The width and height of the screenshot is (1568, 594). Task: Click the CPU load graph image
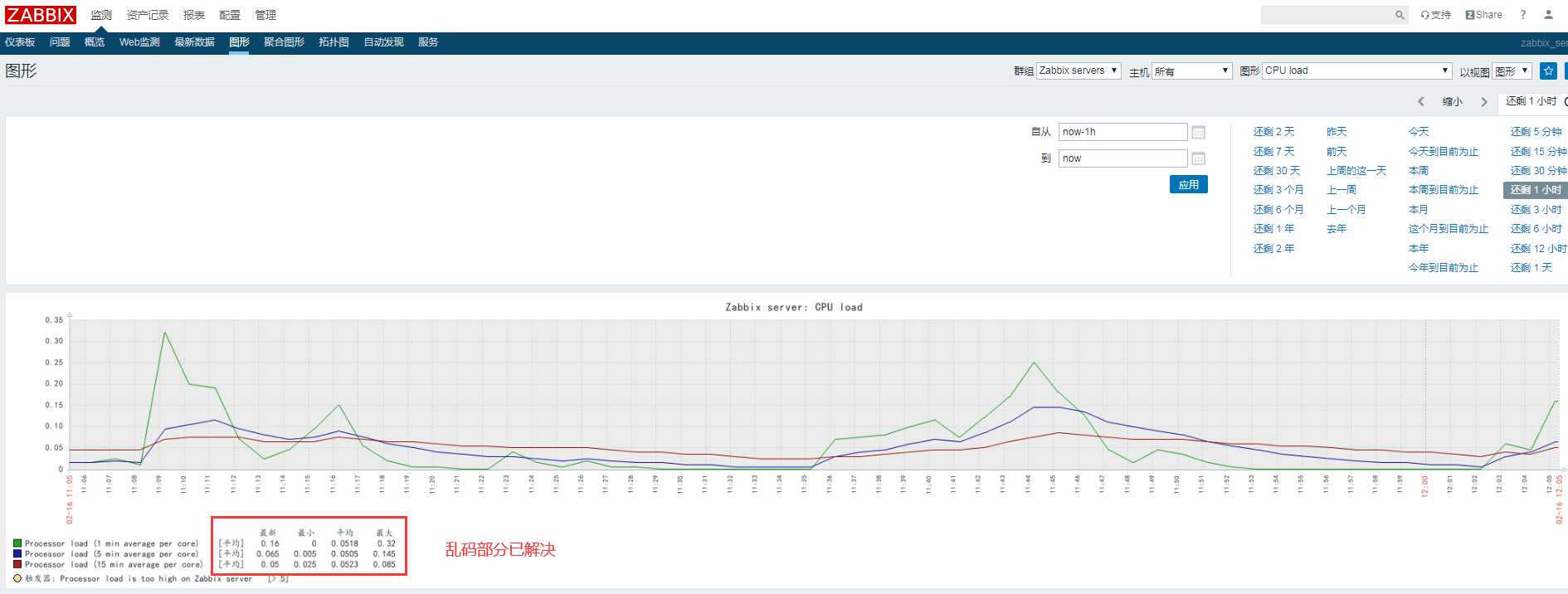(x=786, y=441)
